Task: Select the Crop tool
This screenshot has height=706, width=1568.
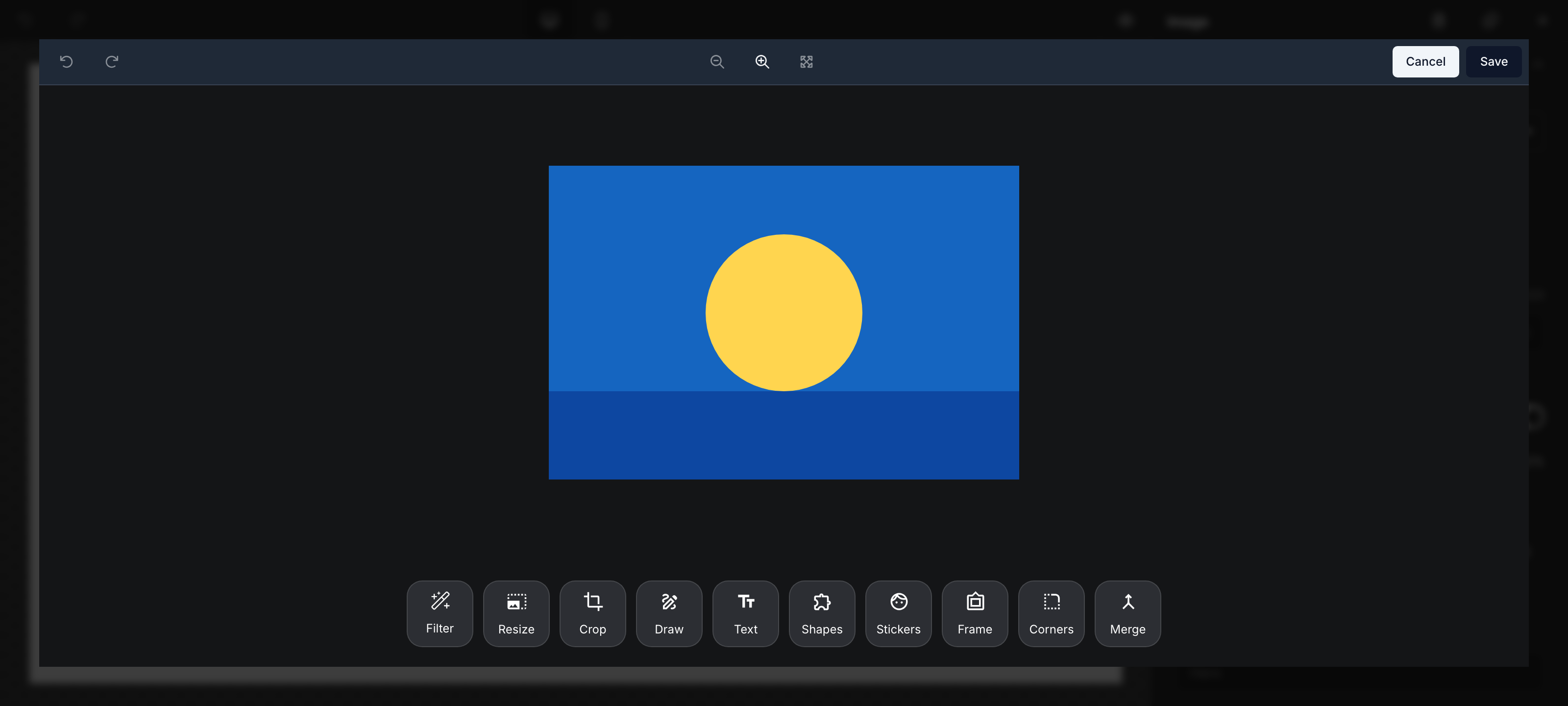Action: [x=593, y=613]
